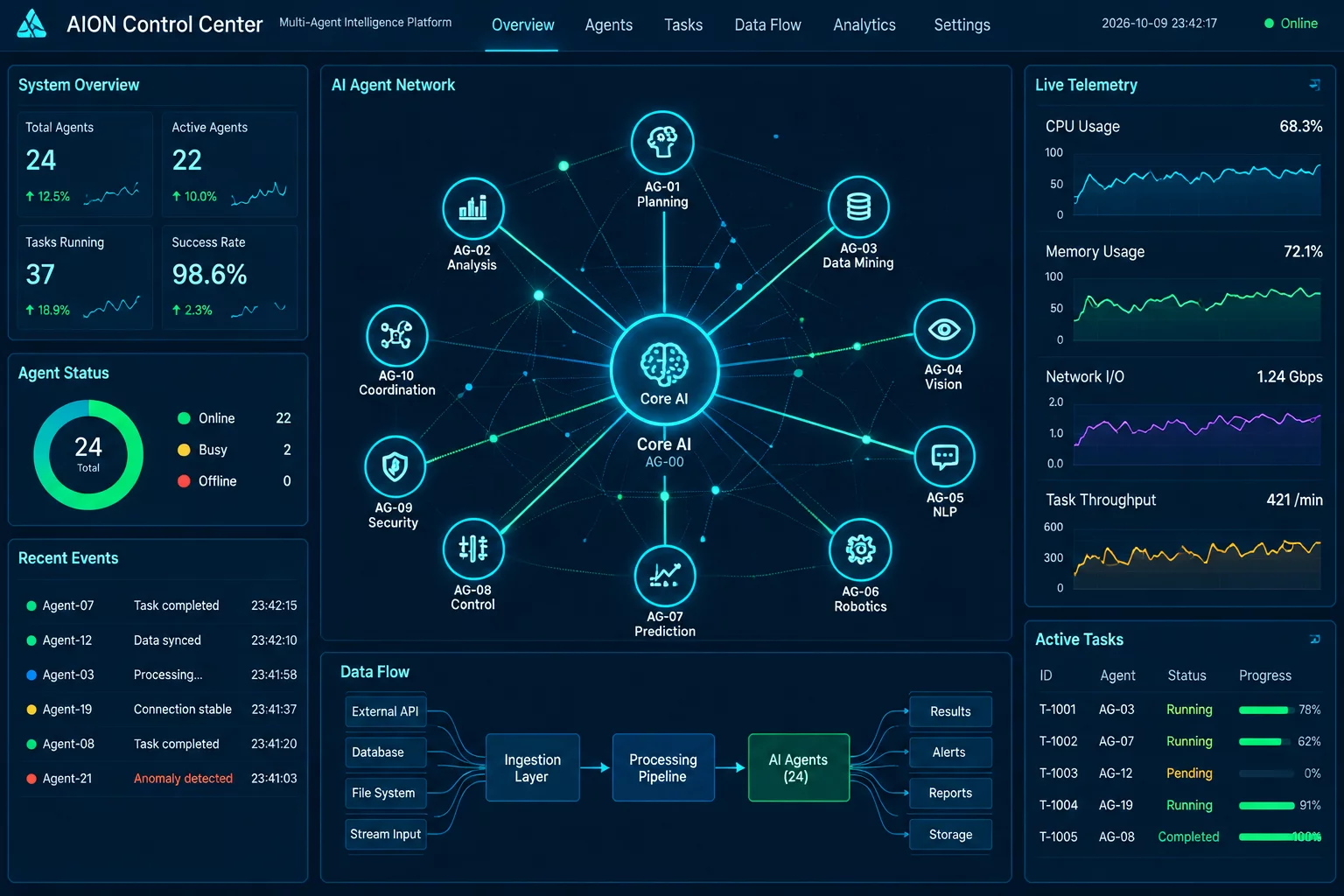Select the AG-02 Analysis agent node

pyautogui.click(x=473, y=208)
